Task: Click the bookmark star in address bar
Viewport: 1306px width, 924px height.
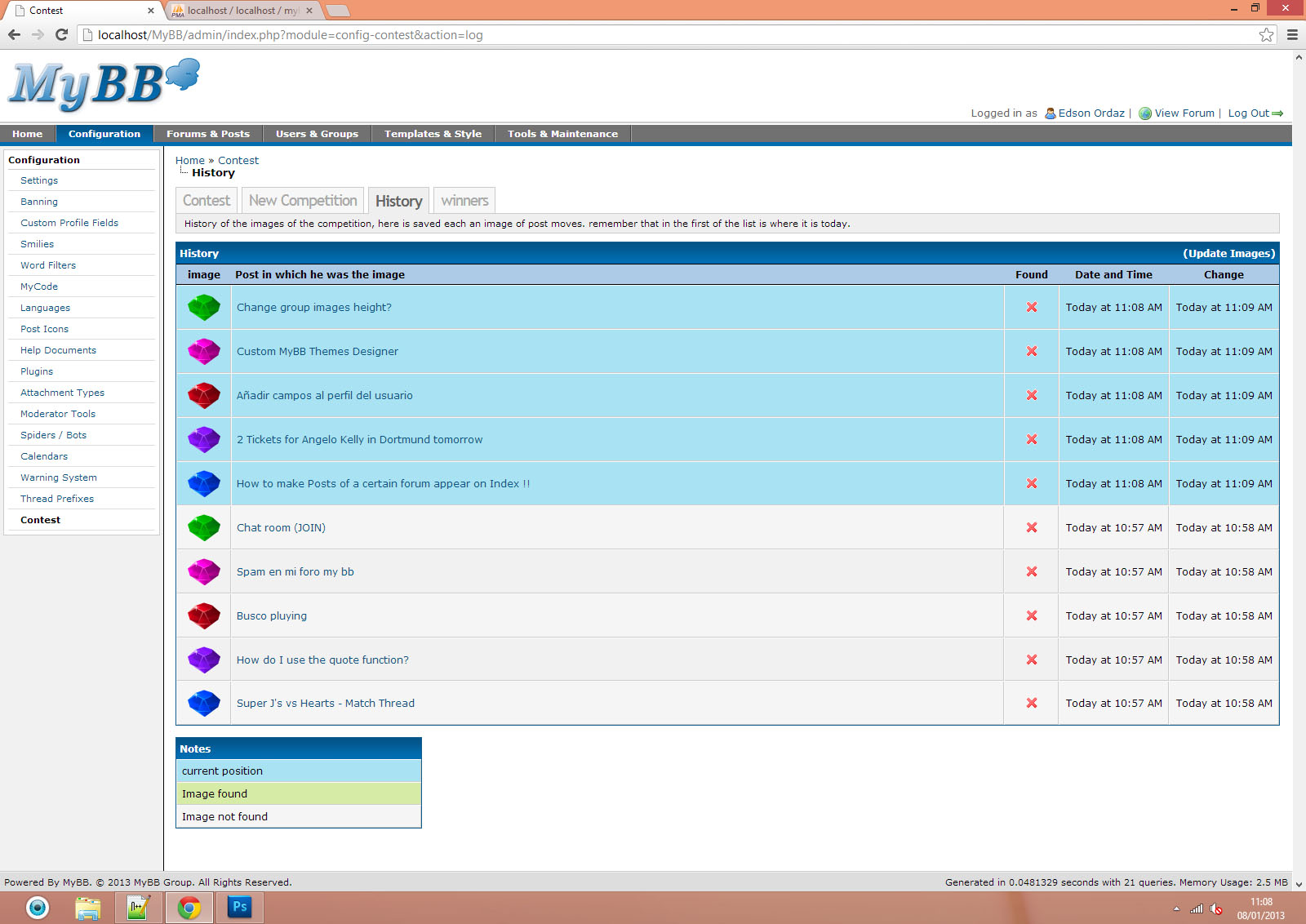Action: click(x=1266, y=35)
